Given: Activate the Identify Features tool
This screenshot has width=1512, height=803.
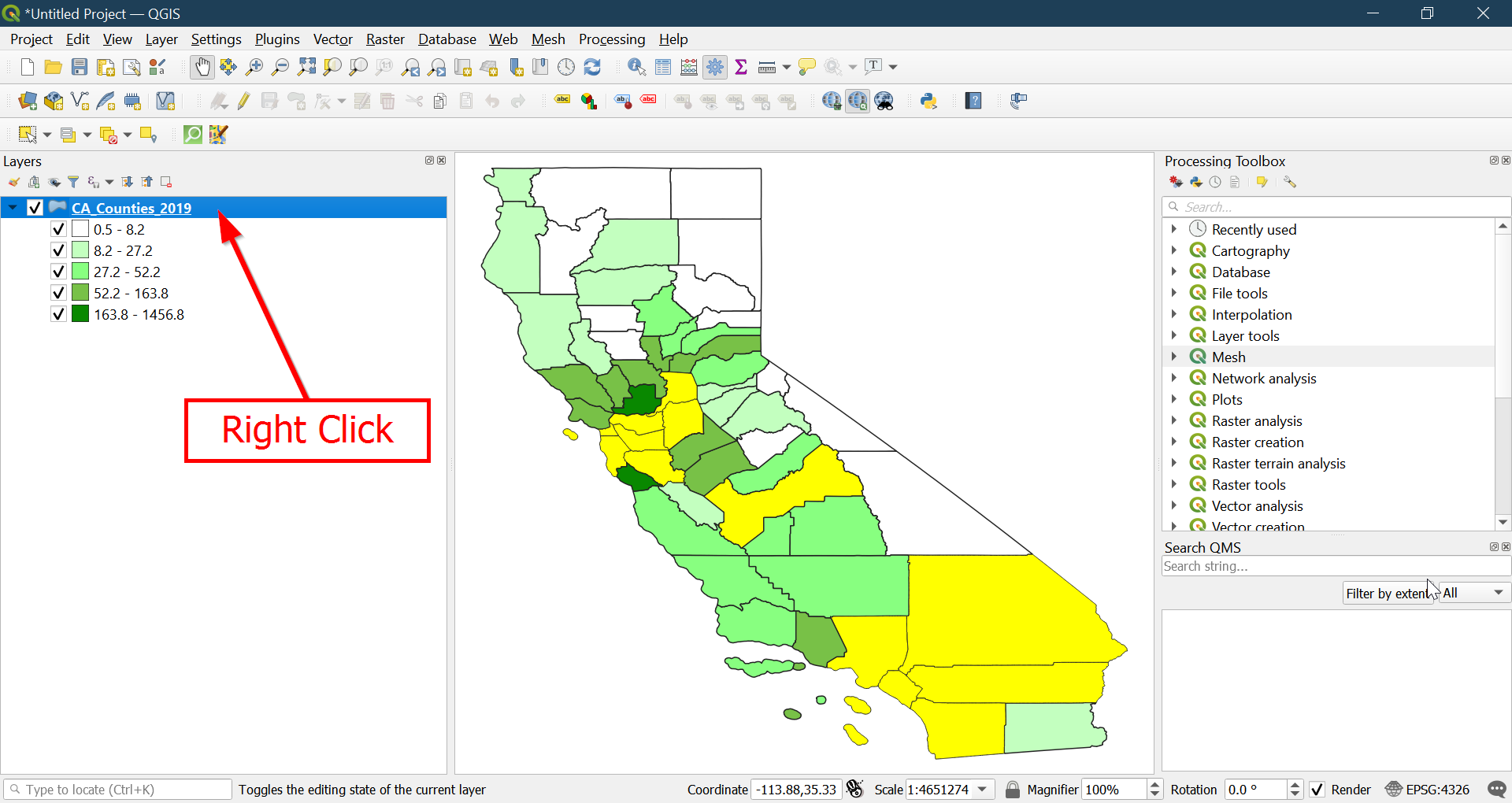Looking at the screenshot, I should pos(636,68).
